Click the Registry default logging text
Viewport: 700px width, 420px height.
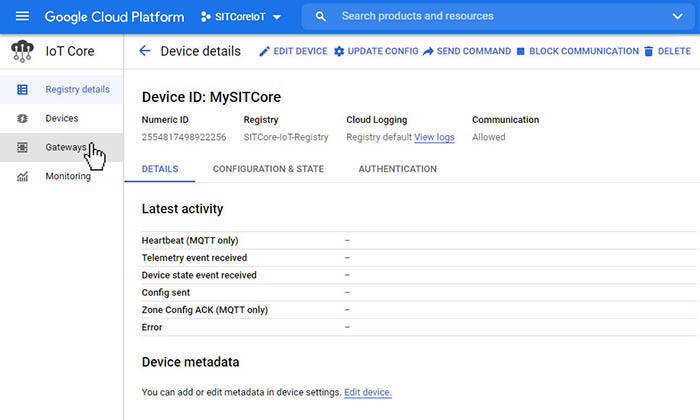coord(379,137)
